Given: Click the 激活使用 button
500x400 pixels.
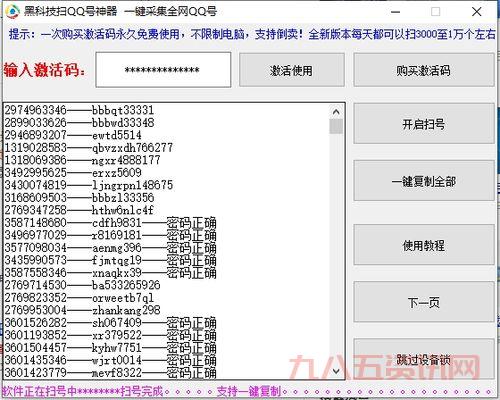Looking at the screenshot, I should [292, 70].
